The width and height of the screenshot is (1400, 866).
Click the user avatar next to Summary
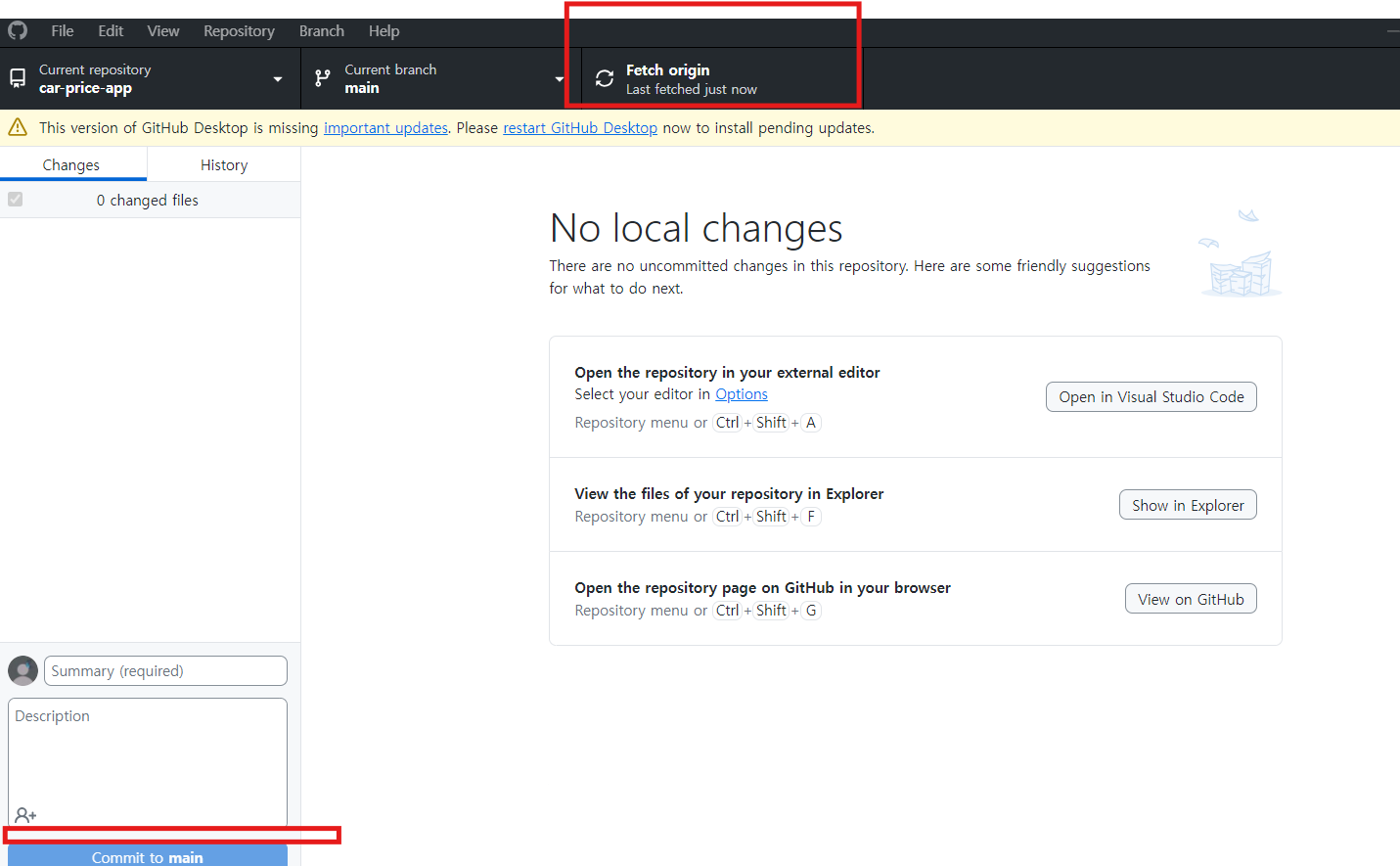tap(23, 670)
